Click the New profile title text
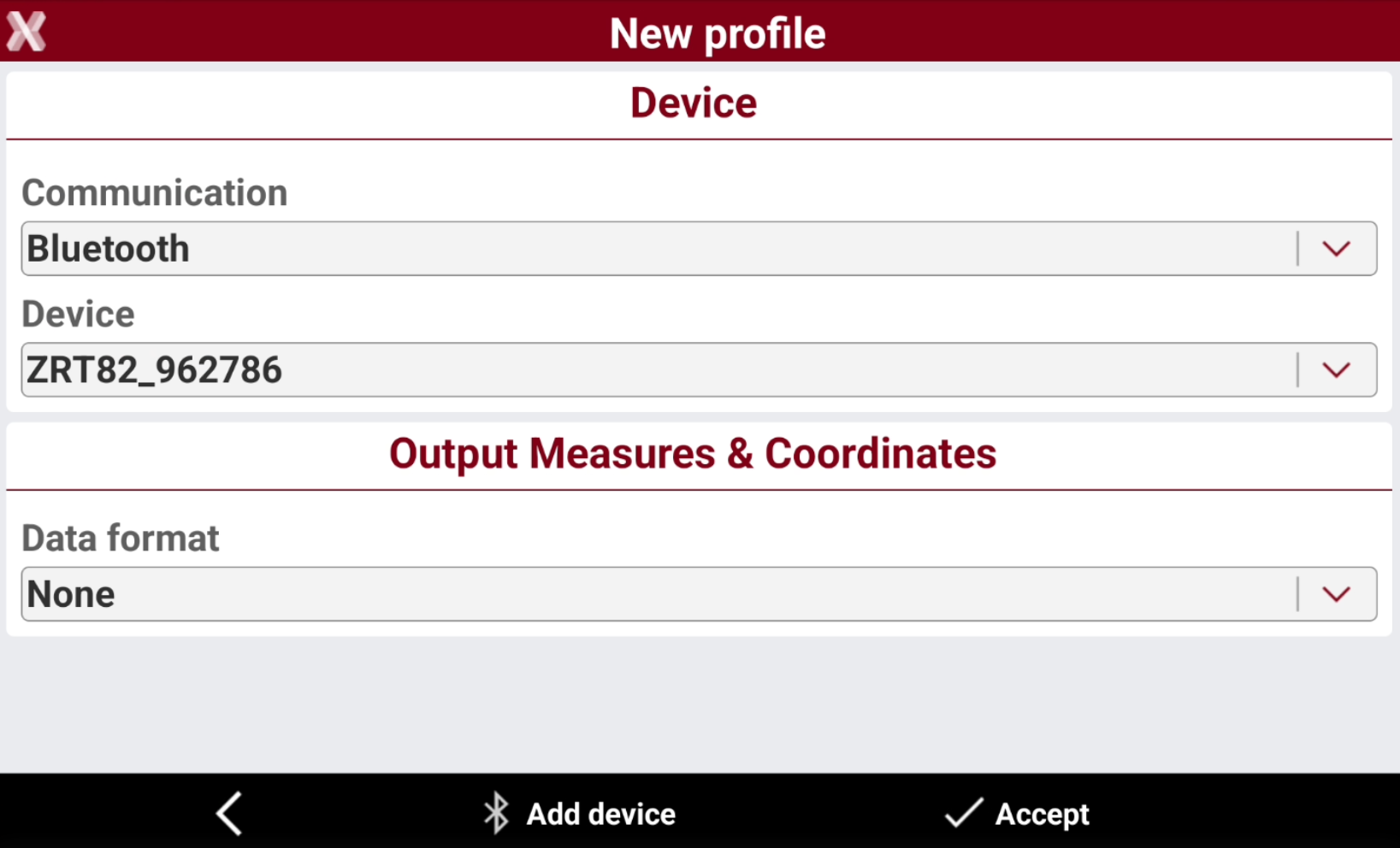 (x=718, y=33)
